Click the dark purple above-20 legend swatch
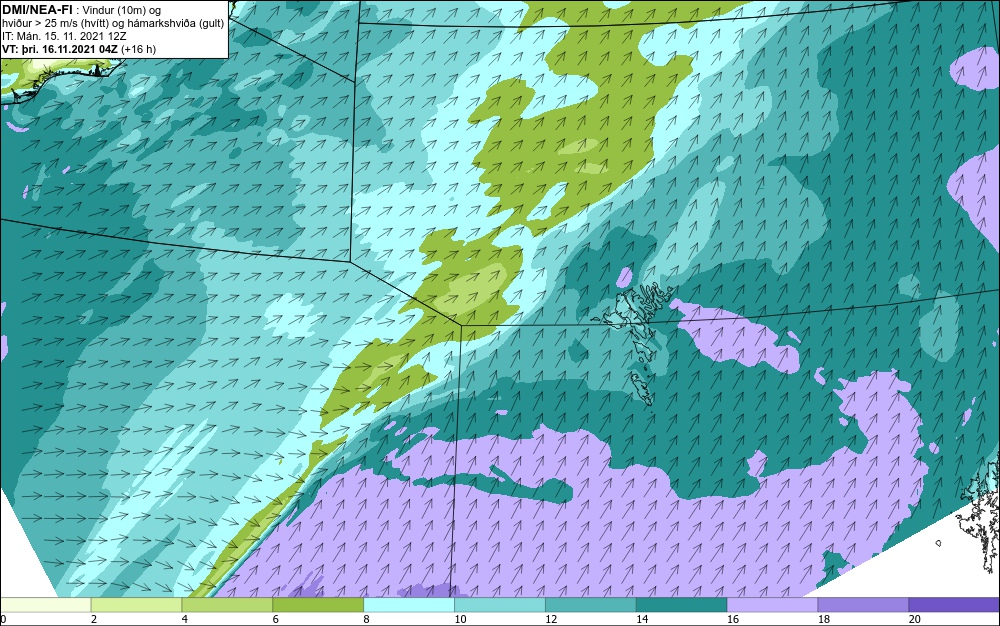The width and height of the screenshot is (1000, 626). point(954,605)
